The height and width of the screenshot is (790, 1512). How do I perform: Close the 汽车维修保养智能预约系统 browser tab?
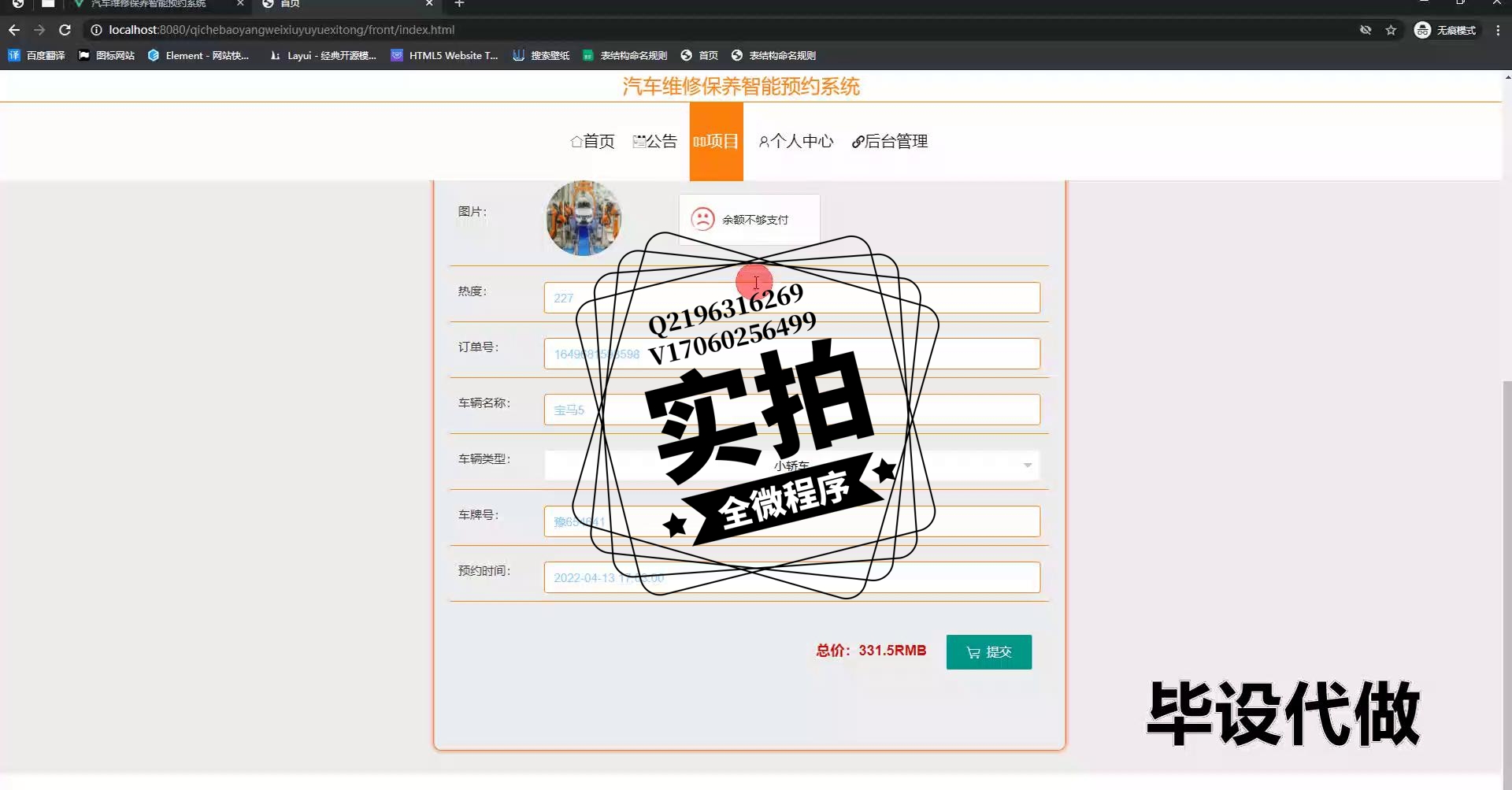pyautogui.click(x=240, y=4)
